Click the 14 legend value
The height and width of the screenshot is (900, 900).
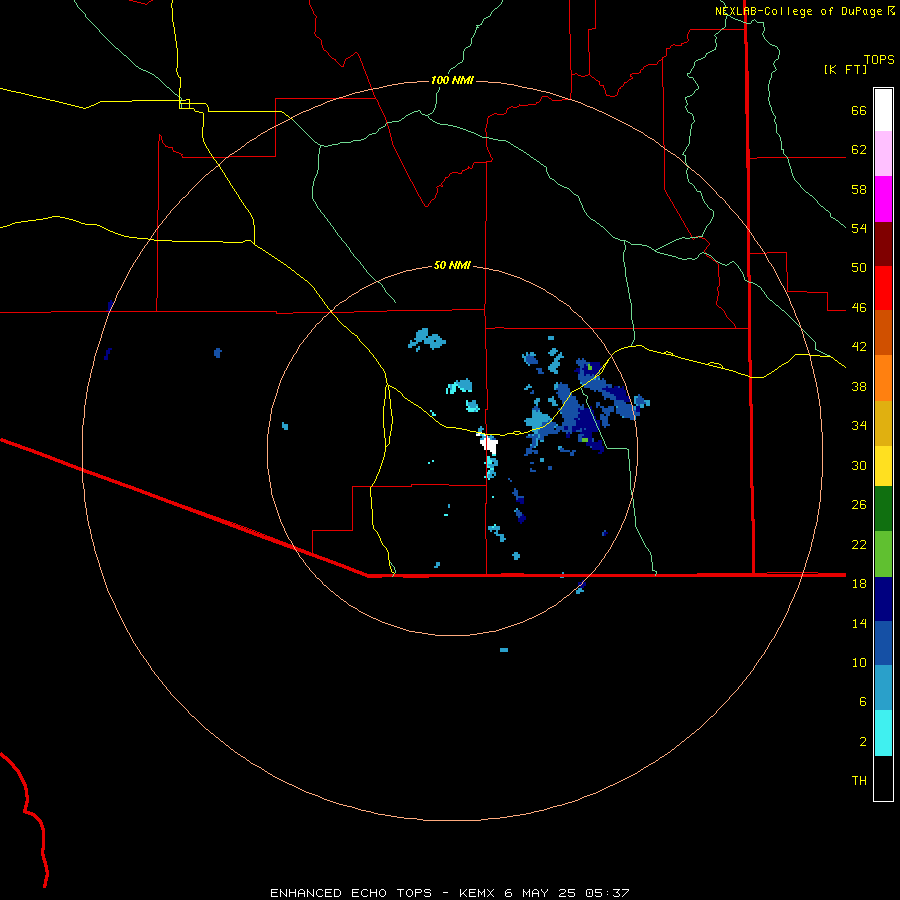(859, 623)
